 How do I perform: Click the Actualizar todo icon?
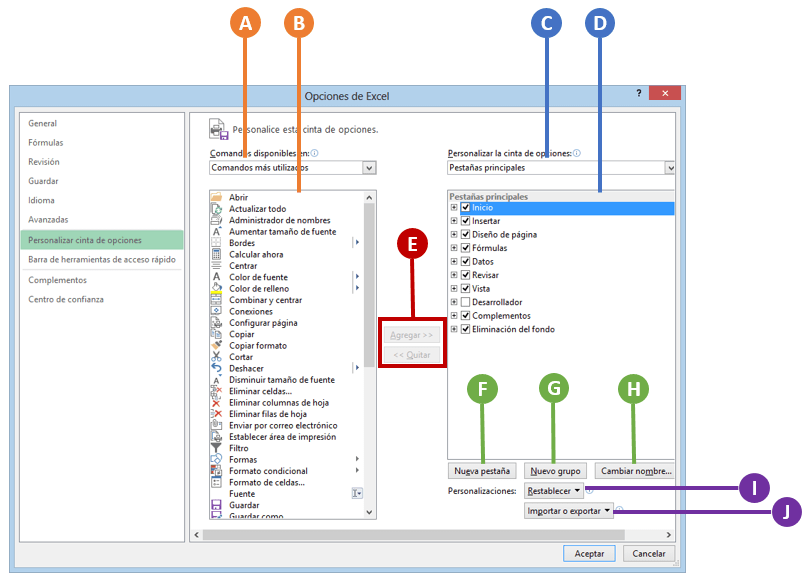coord(216,209)
